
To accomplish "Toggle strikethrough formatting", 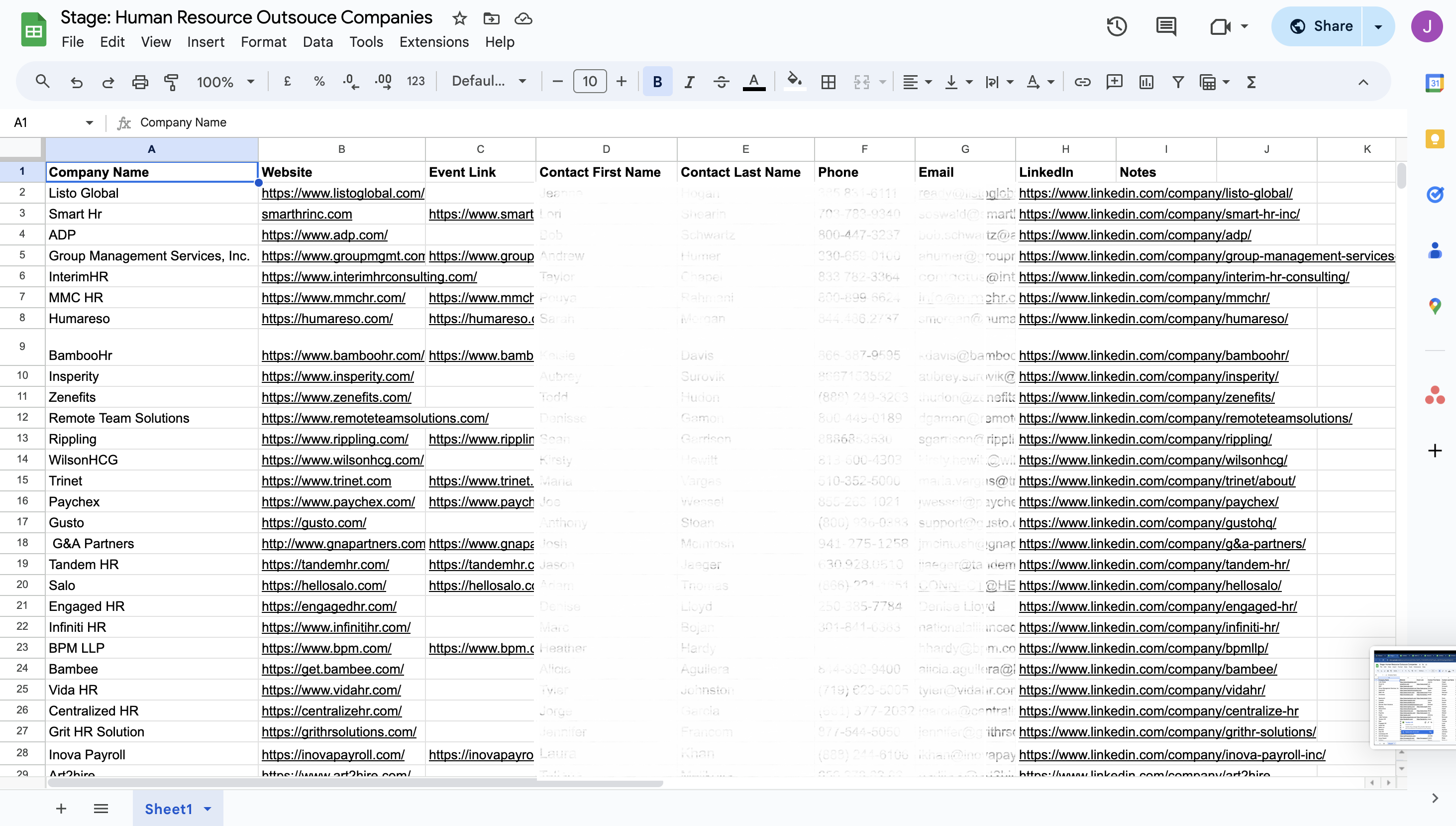I will tap(721, 82).
